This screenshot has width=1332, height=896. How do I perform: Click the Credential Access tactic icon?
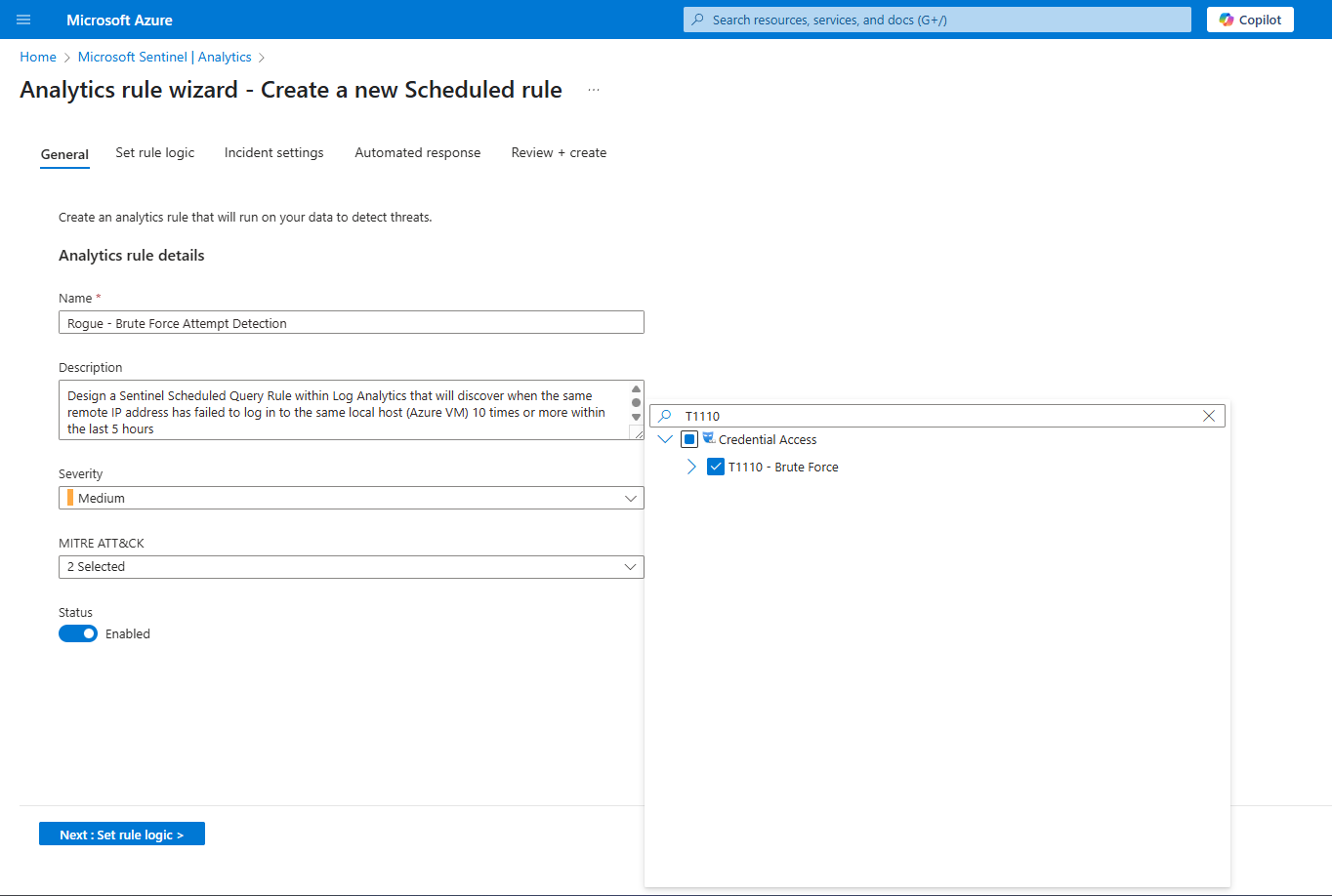(x=709, y=438)
